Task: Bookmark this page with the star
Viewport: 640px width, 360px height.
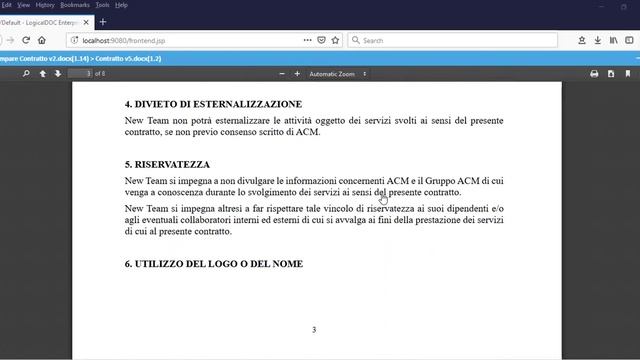Action: click(x=336, y=40)
